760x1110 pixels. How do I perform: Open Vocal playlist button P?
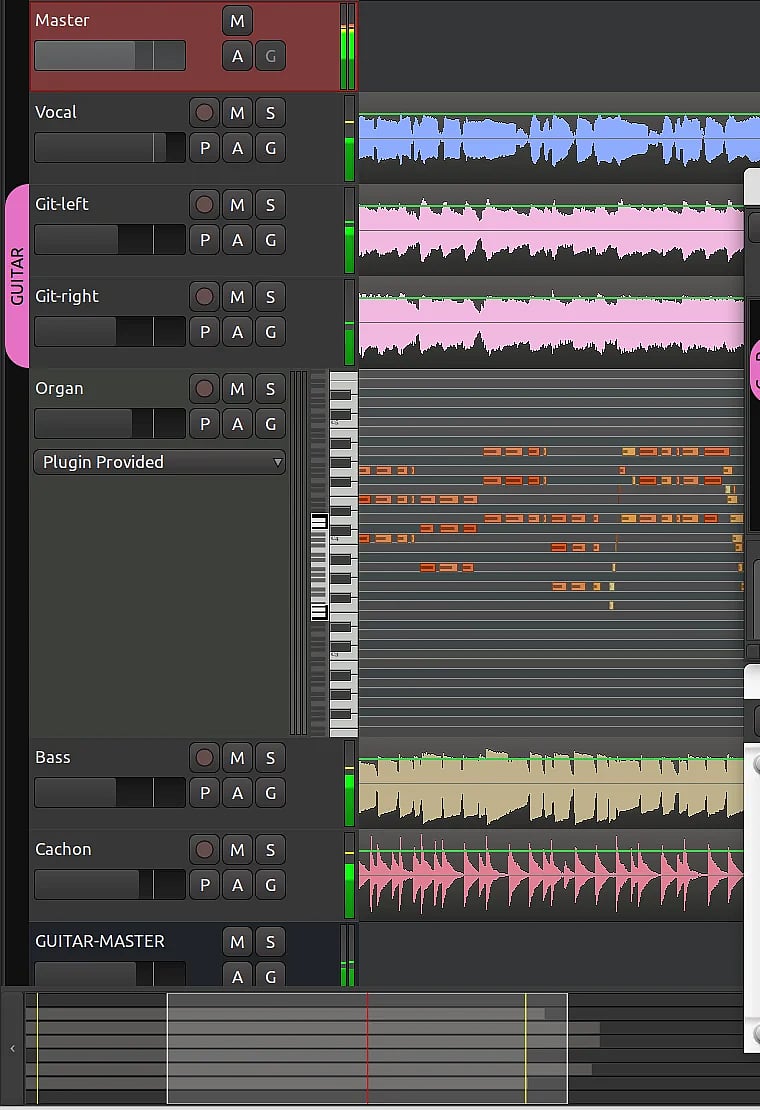click(204, 148)
